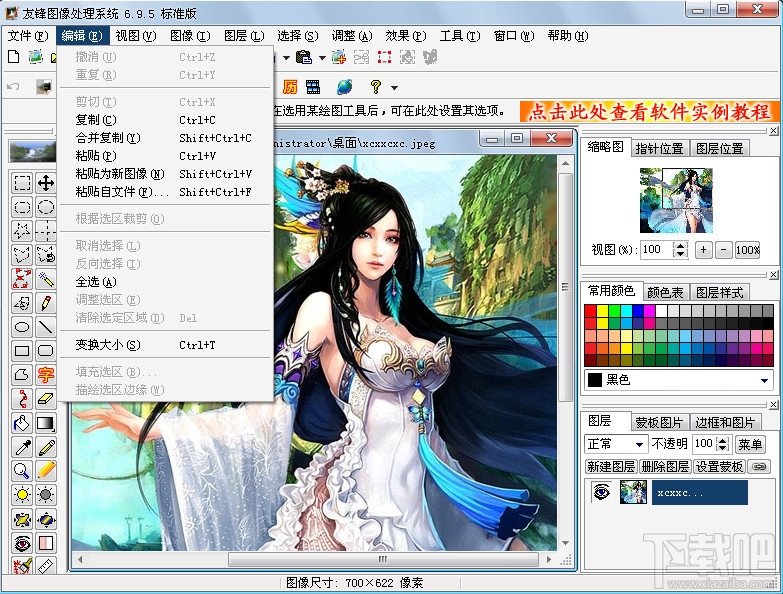Click the 100% zoom reset button
The height and width of the screenshot is (594, 783).
click(748, 250)
